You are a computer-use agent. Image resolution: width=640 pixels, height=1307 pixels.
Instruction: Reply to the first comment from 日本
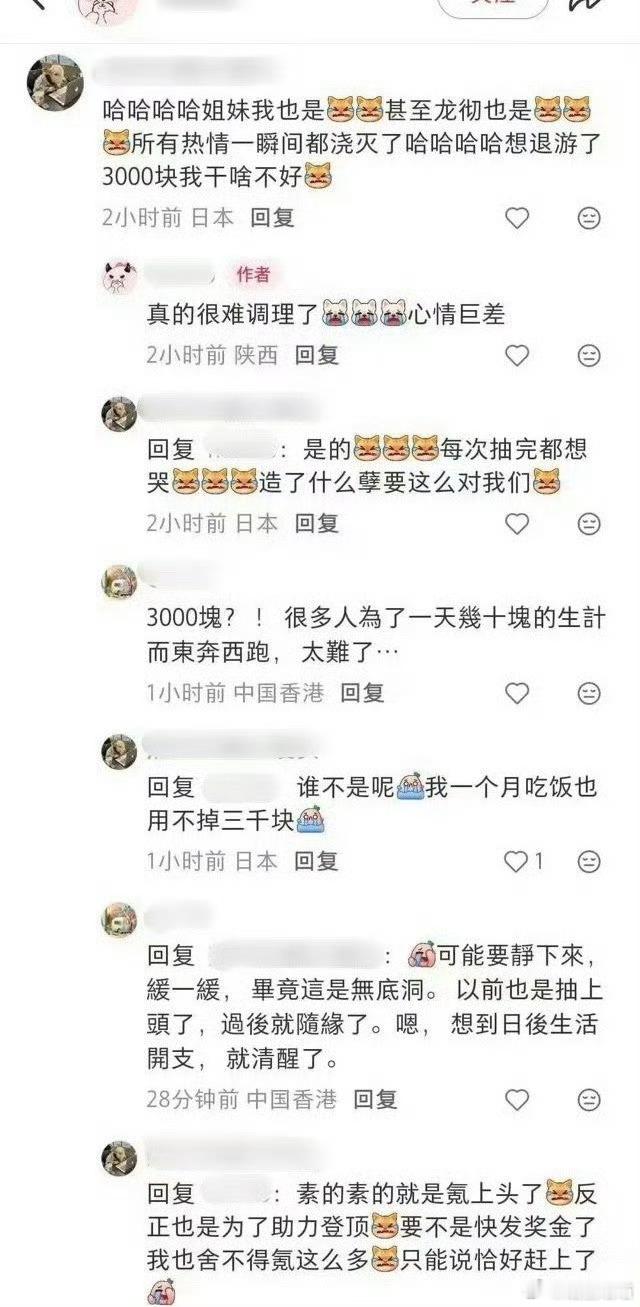point(272,217)
